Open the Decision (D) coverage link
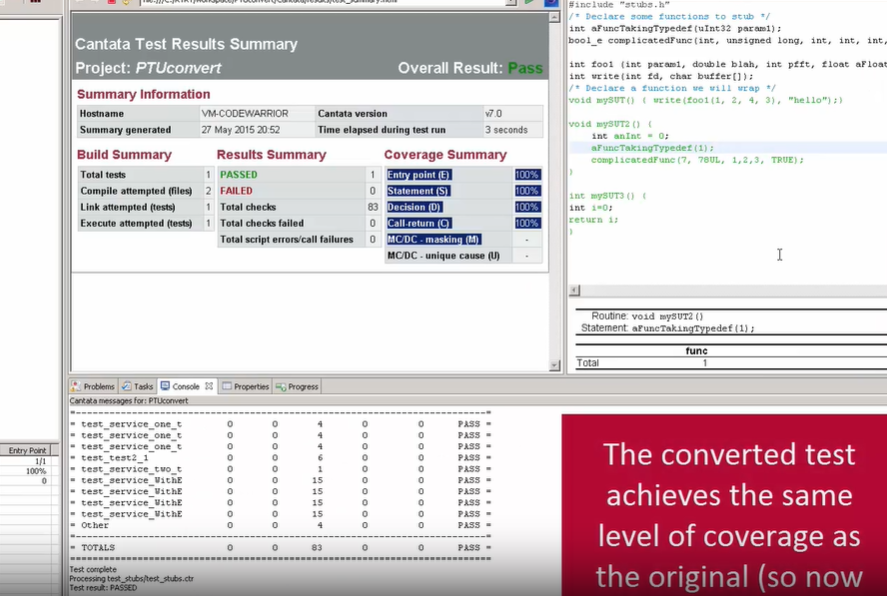This screenshot has width=887, height=596. tap(415, 207)
